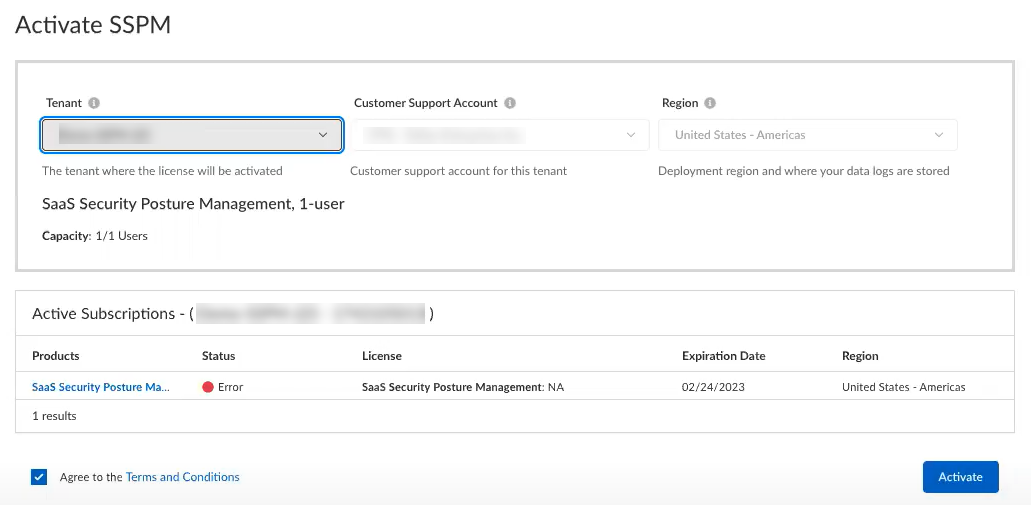Expand the Customer Support Account dropdown
This screenshot has width=1031, height=505.
(x=500, y=135)
